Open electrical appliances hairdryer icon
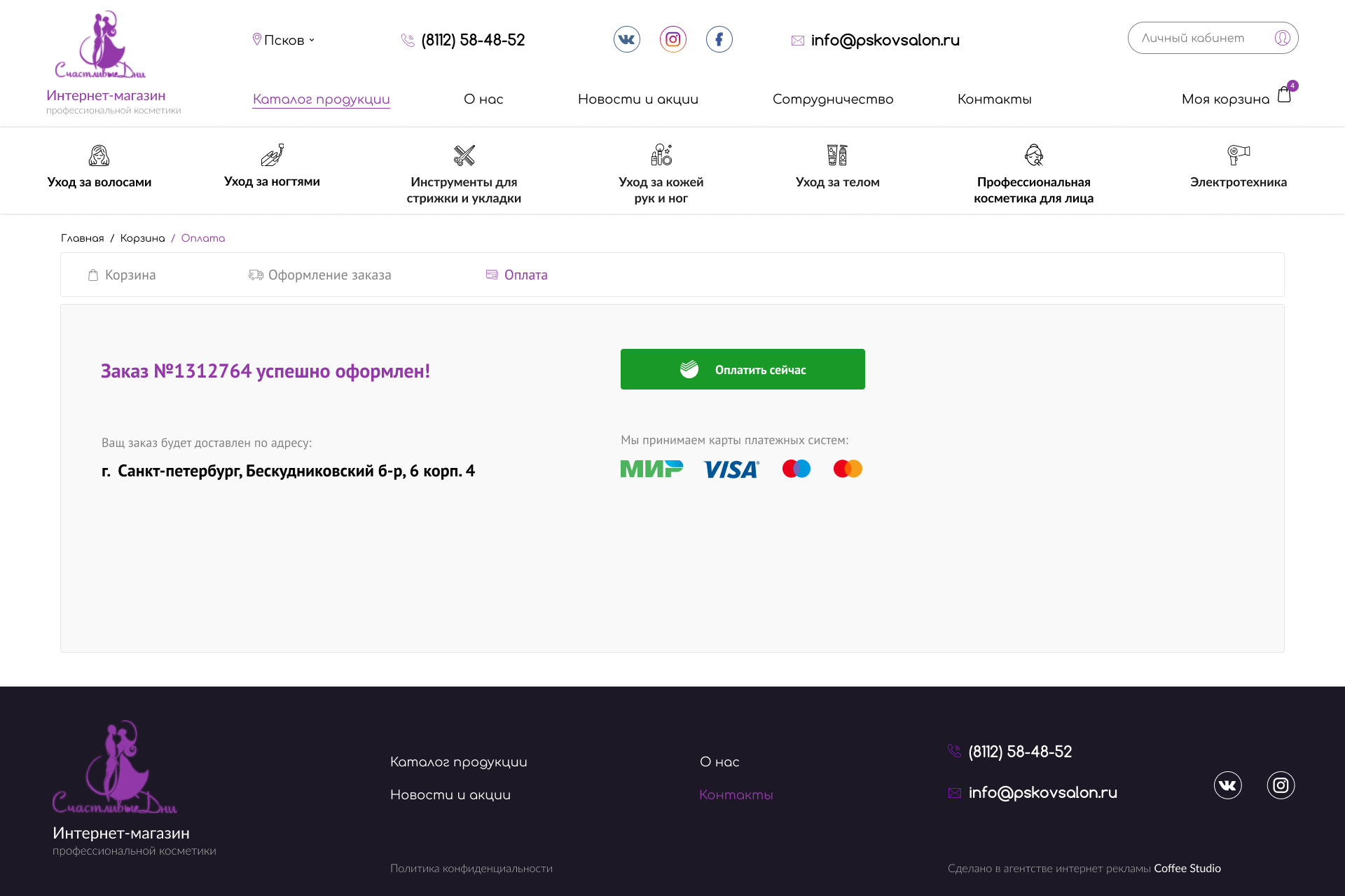Image resolution: width=1345 pixels, height=896 pixels. click(x=1238, y=155)
